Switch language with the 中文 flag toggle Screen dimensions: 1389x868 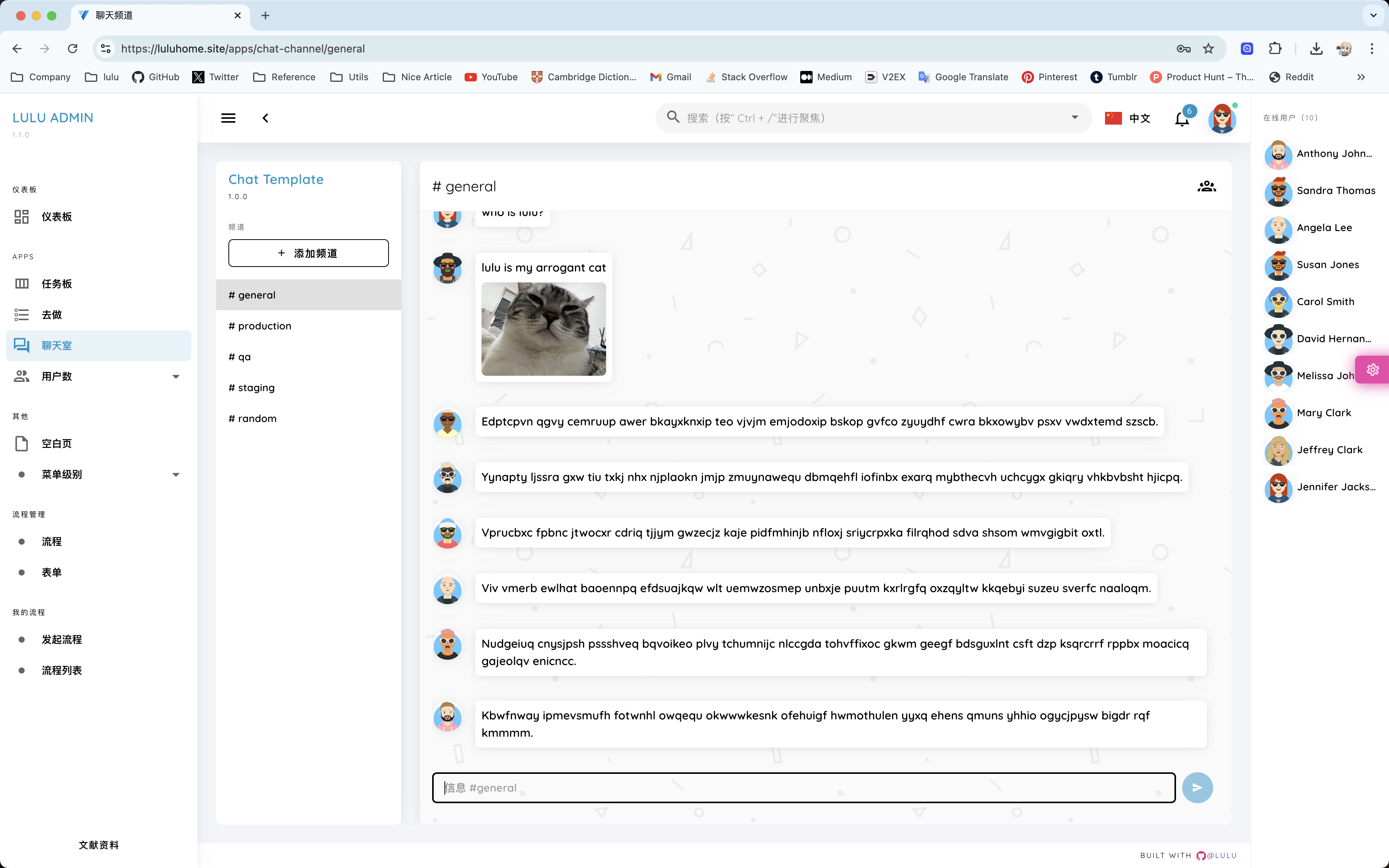point(1127,118)
